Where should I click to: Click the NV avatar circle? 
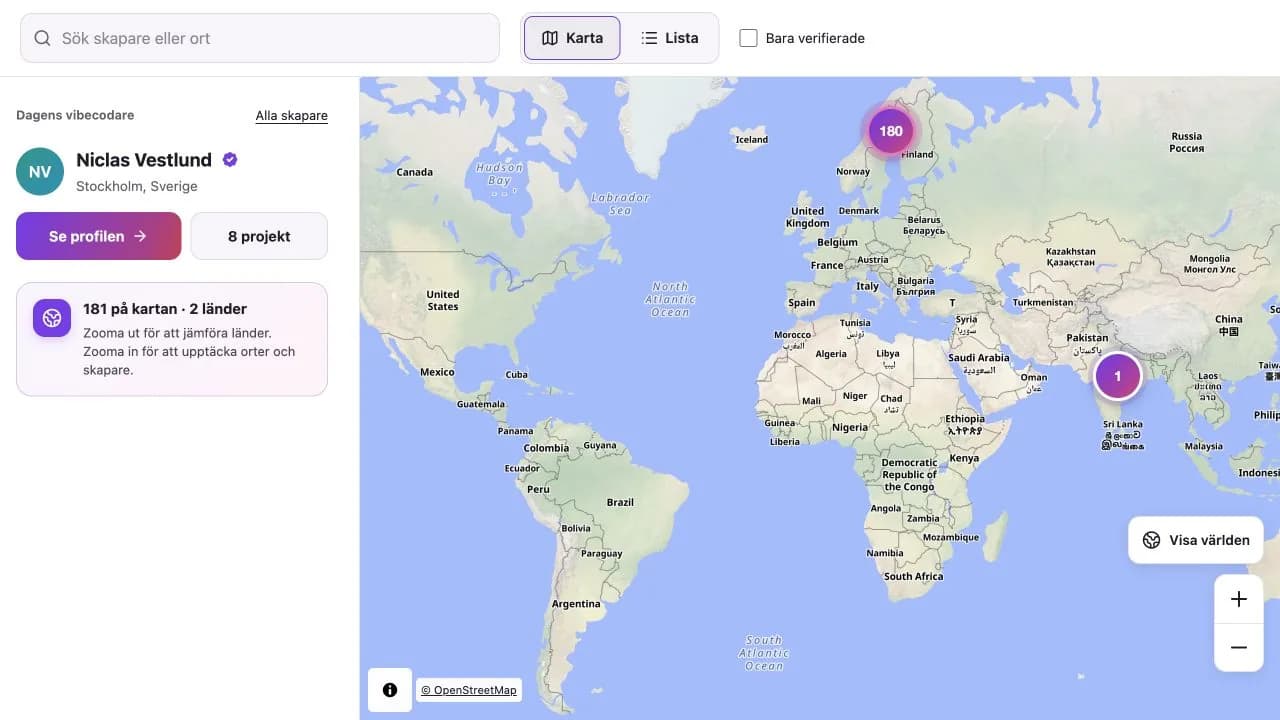pyautogui.click(x=40, y=172)
